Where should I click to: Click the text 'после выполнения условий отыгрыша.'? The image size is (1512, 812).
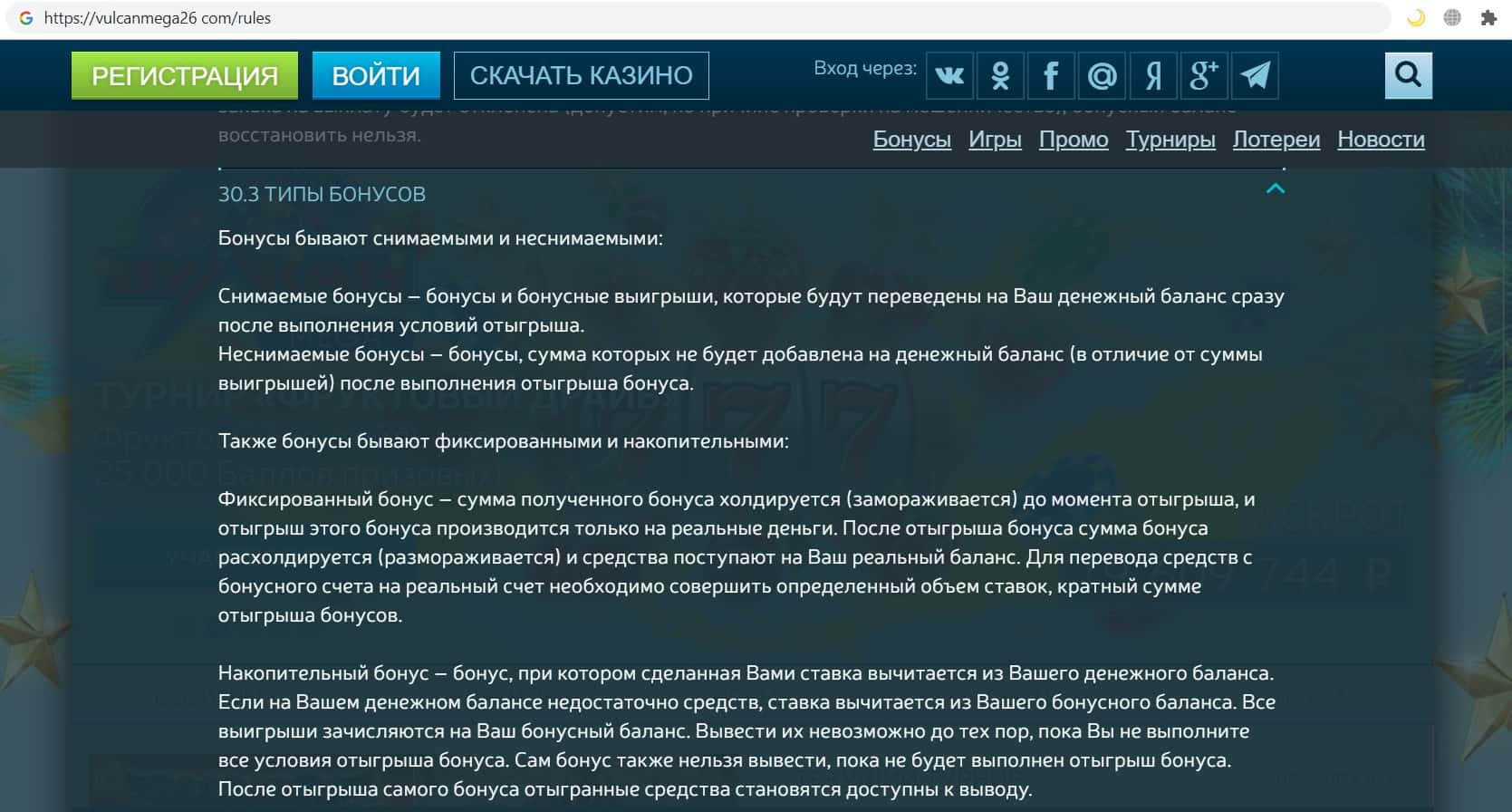click(x=401, y=325)
